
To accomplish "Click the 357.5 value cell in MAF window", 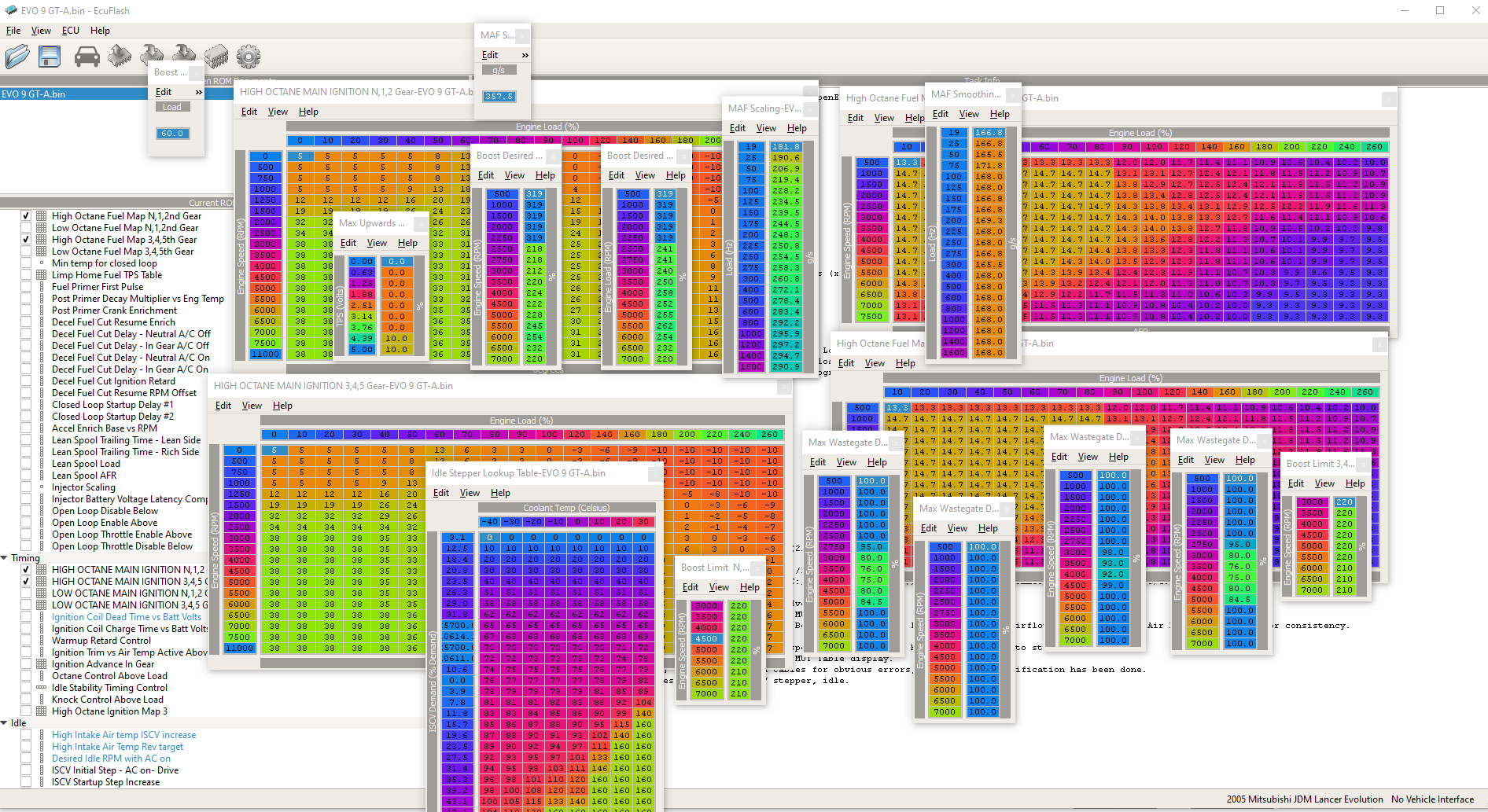I will coord(499,97).
